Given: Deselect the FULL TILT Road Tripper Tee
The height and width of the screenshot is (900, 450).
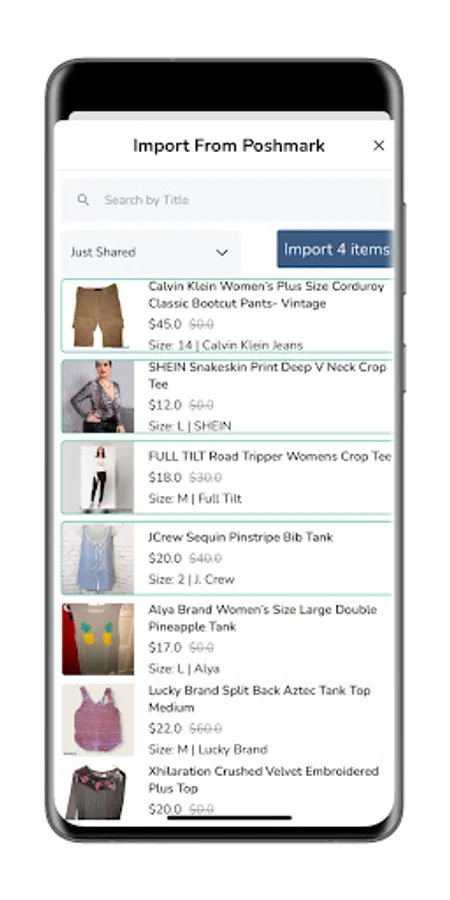Looking at the screenshot, I should [227, 477].
